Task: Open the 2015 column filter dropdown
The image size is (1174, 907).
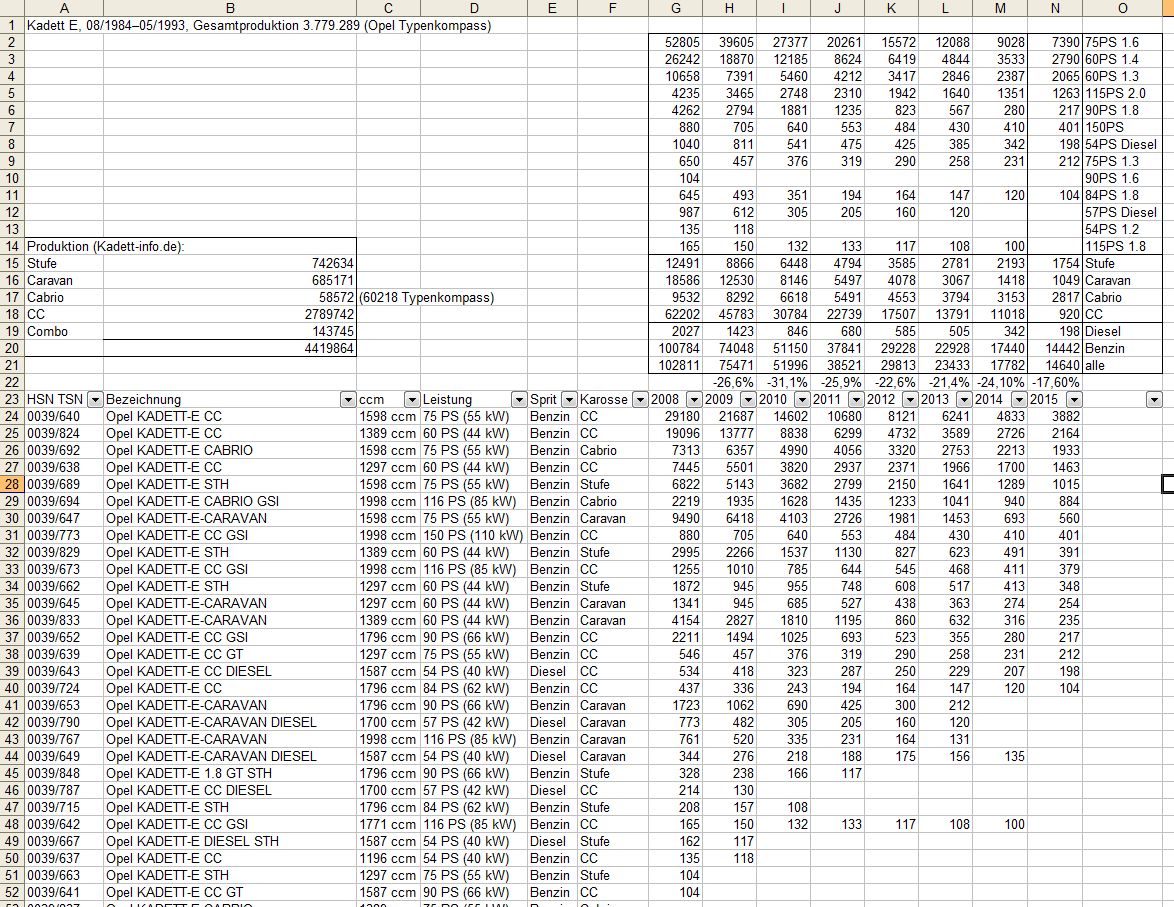Action: tap(1072, 399)
